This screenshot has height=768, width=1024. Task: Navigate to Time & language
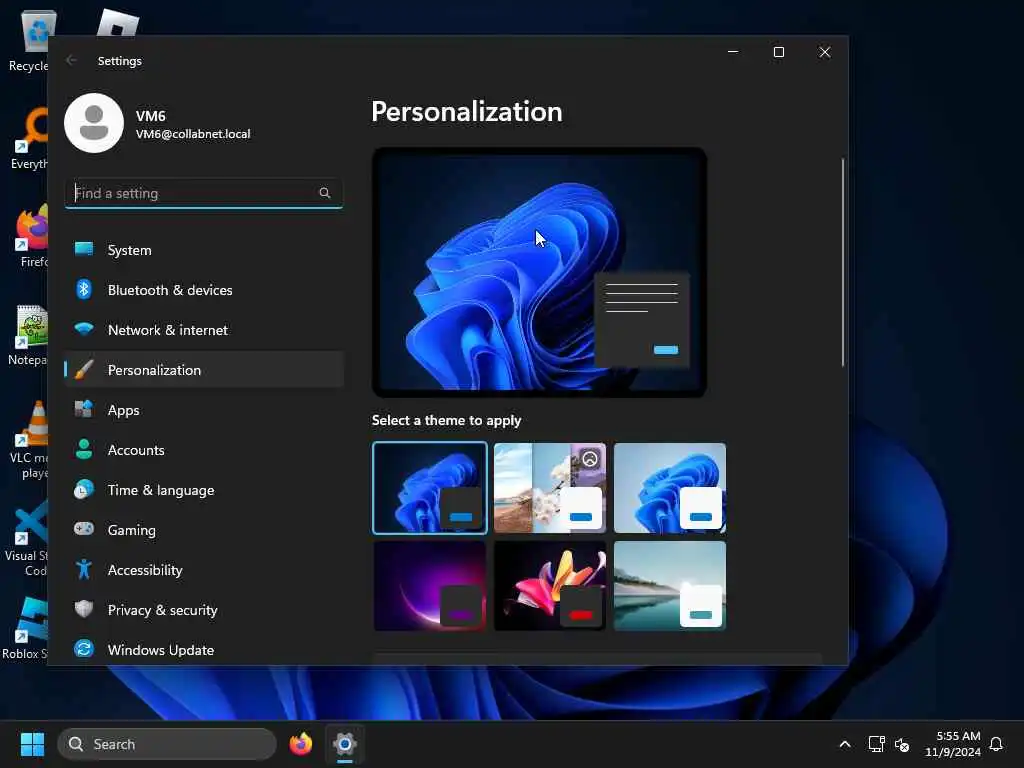[204, 489]
